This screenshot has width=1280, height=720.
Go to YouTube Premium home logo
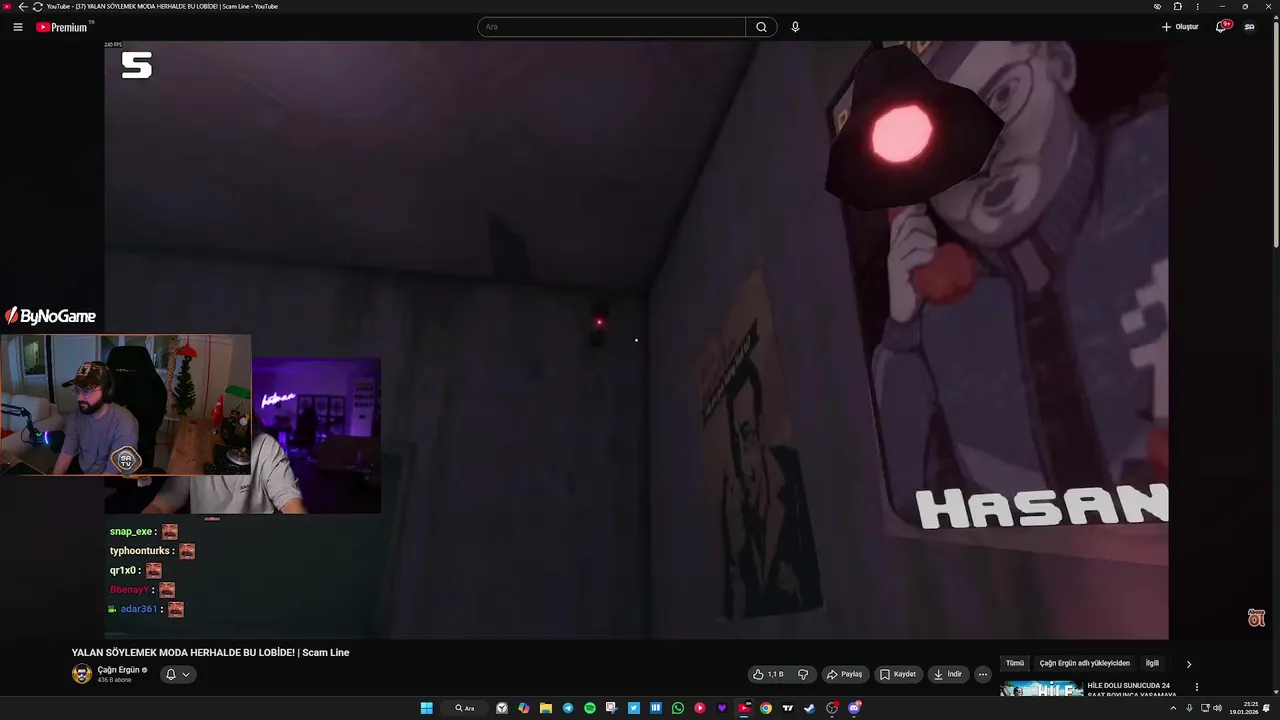pyautogui.click(x=65, y=27)
